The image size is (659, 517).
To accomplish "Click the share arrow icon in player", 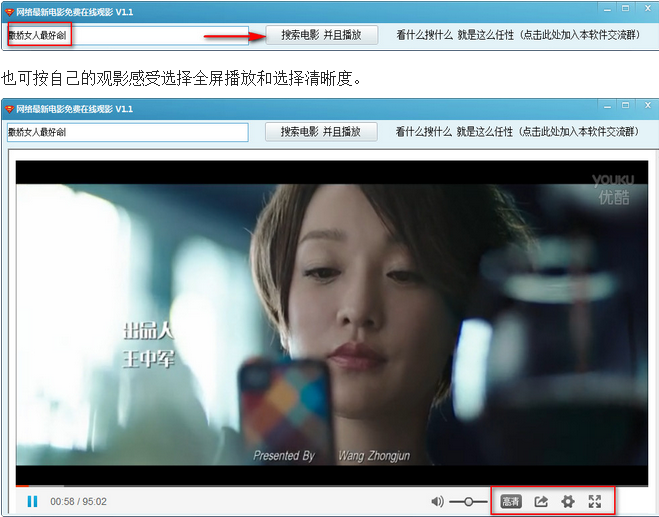I will pyautogui.click(x=541, y=501).
